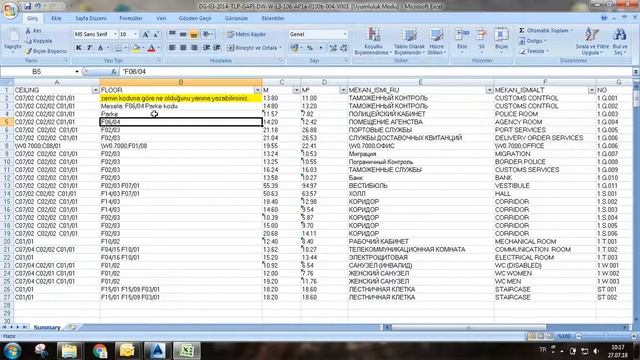Apply the red font color A
This screenshot has width=640, height=360.
pos(151,48)
